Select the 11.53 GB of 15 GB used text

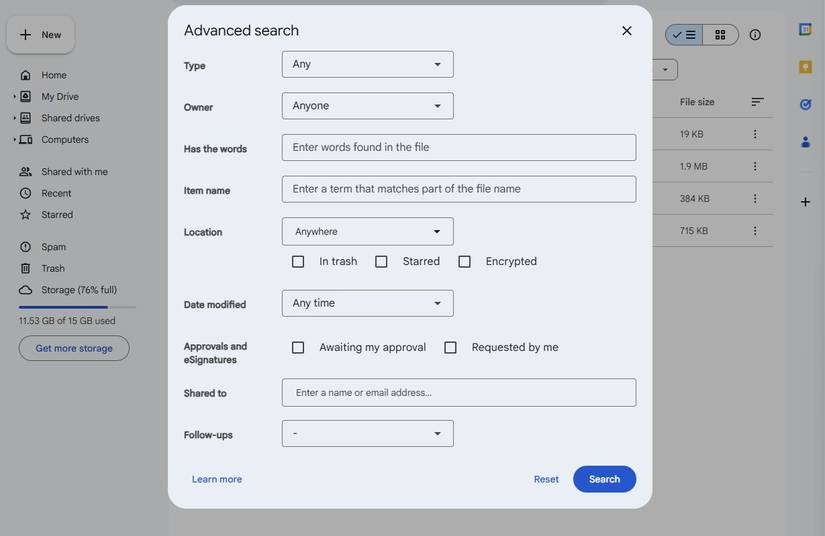[67, 321]
